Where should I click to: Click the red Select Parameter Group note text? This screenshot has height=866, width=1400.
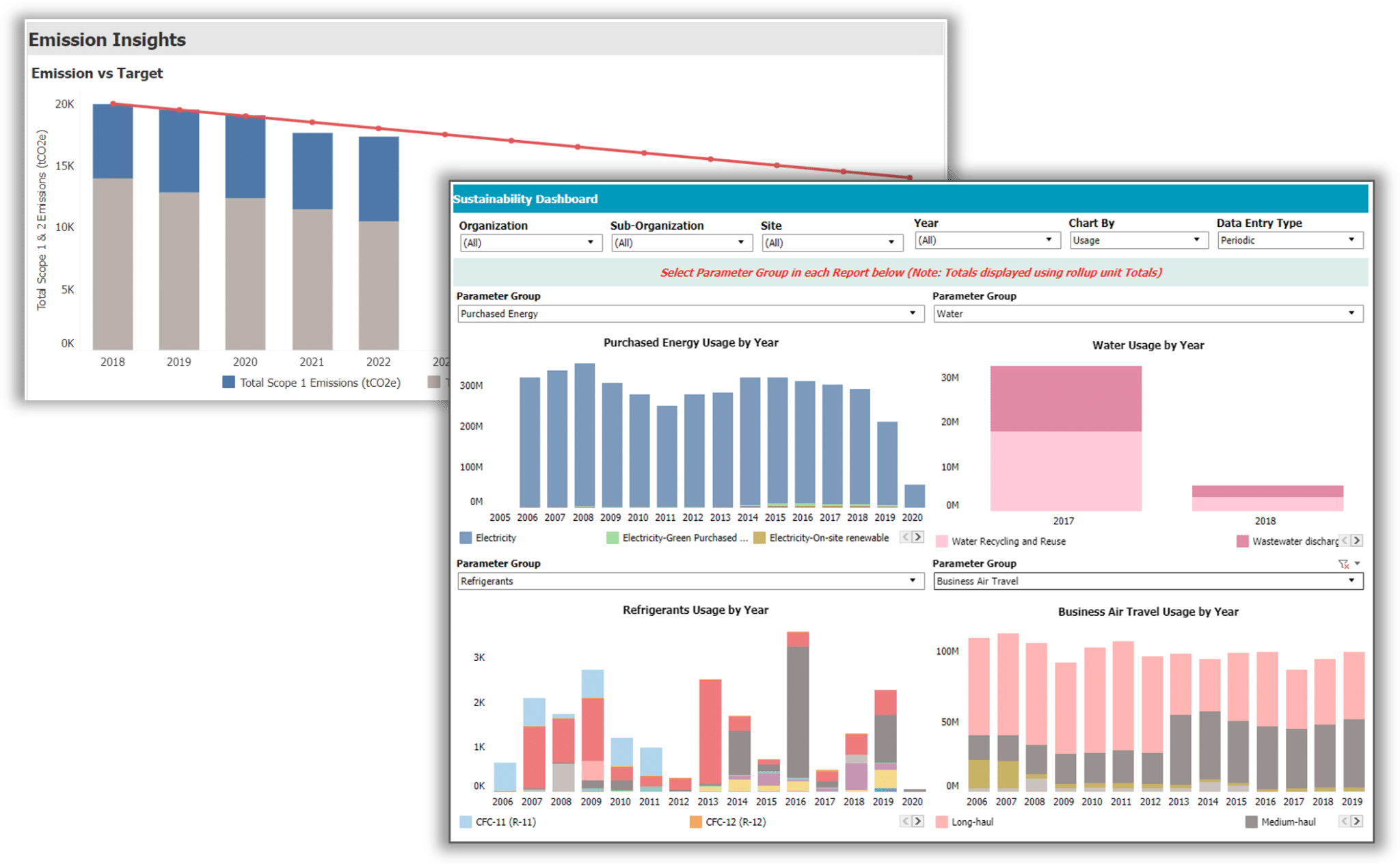click(x=911, y=273)
